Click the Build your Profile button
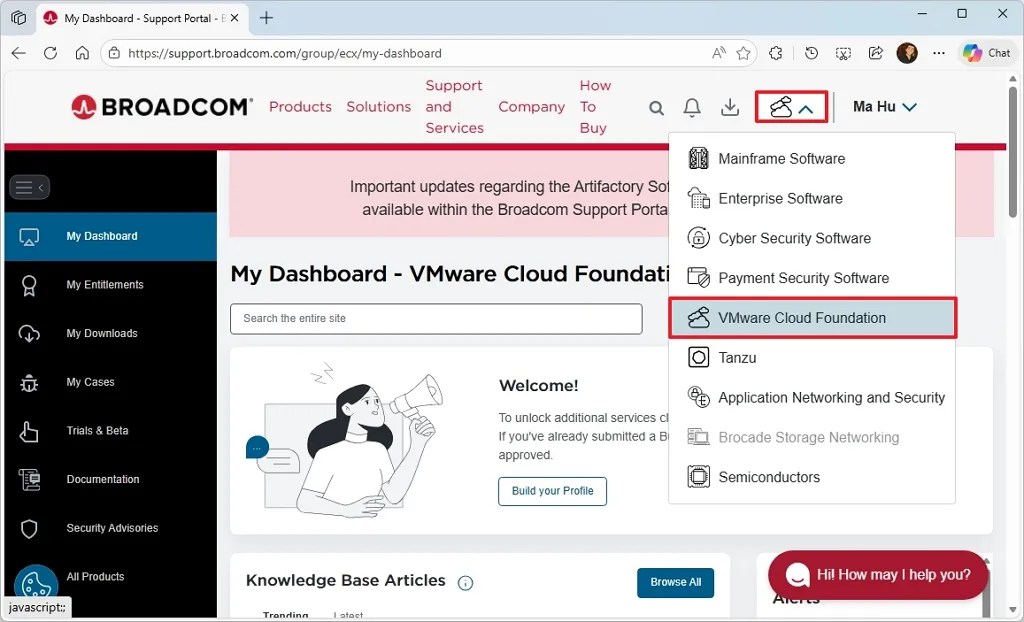The image size is (1024, 622). [552, 491]
